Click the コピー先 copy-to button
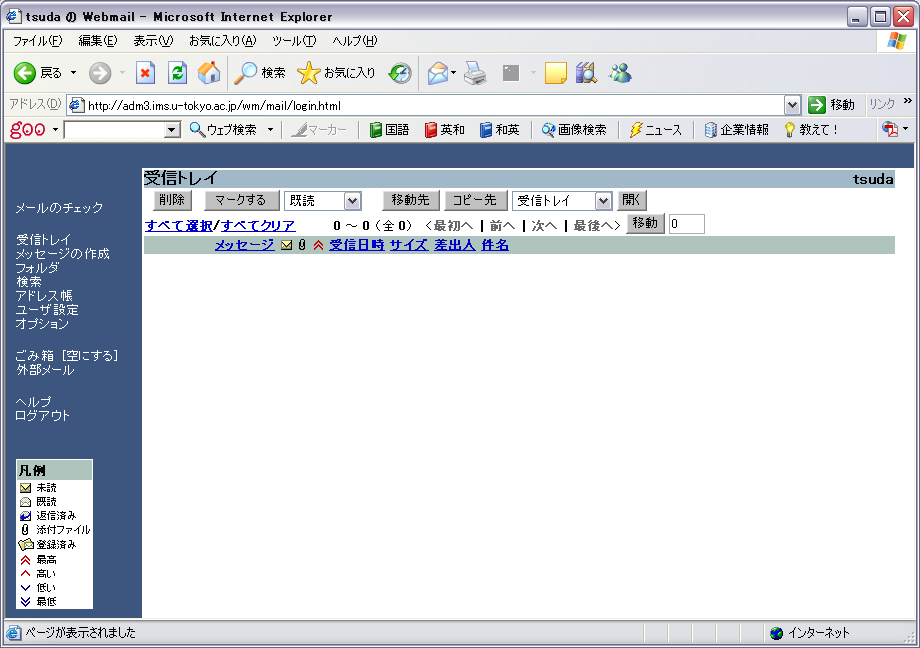 [475, 200]
